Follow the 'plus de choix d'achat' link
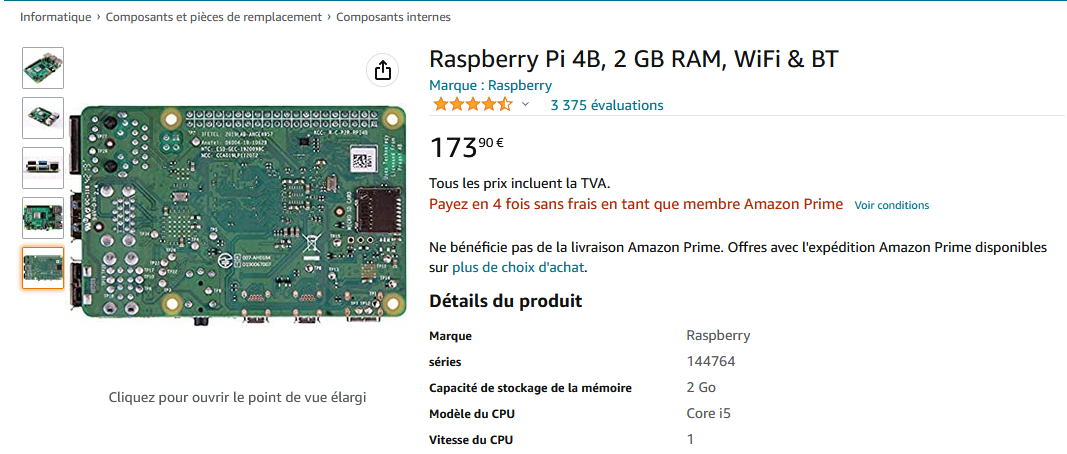Viewport: 1067px width, 454px height. pyautogui.click(x=518, y=267)
